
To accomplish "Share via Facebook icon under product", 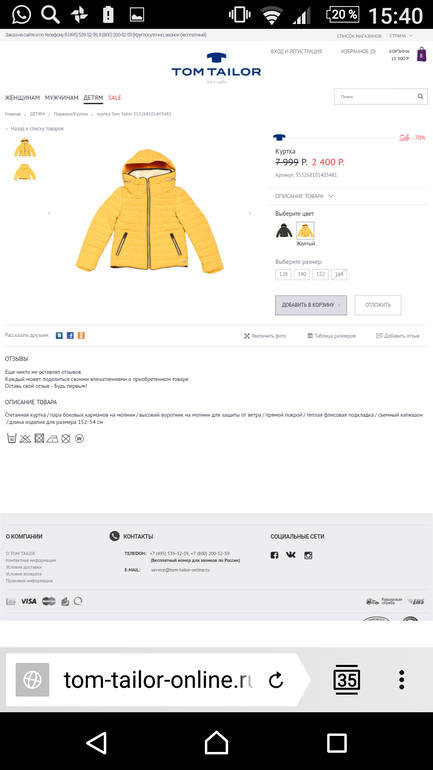I will [x=70, y=335].
